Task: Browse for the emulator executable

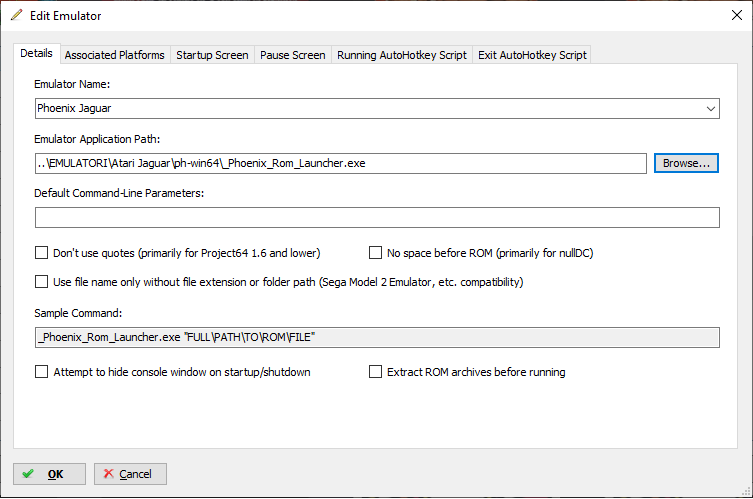Action: click(686, 163)
